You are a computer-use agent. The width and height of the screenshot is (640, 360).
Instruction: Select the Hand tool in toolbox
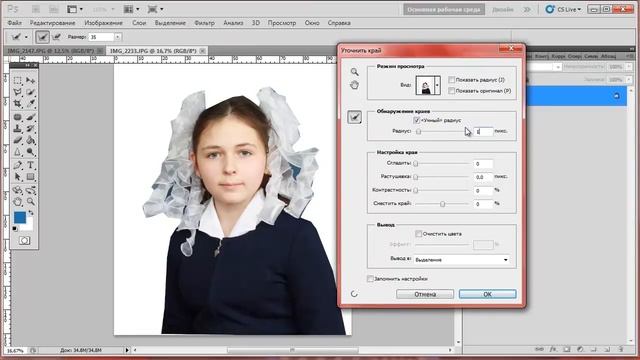click(x=18, y=202)
